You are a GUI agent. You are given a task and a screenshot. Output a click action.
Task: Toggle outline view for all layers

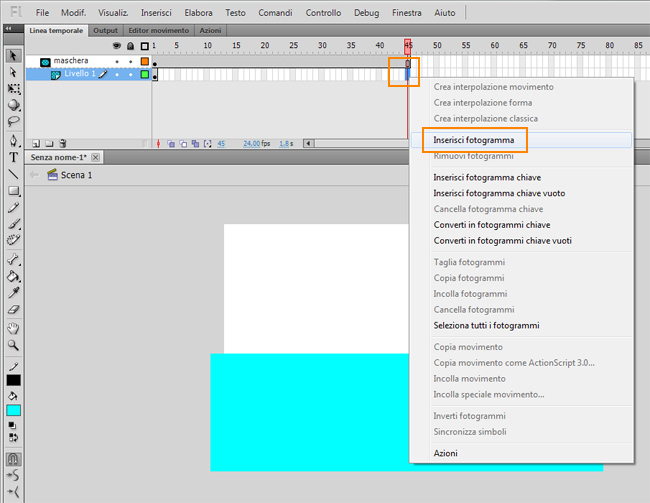coord(144,46)
